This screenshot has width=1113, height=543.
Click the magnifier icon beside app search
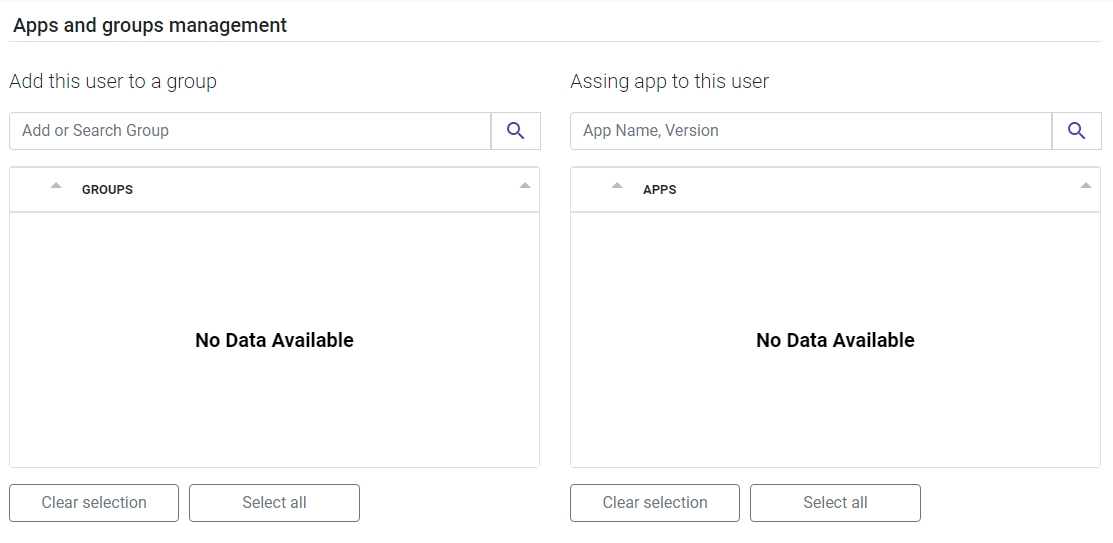tap(1076, 131)
